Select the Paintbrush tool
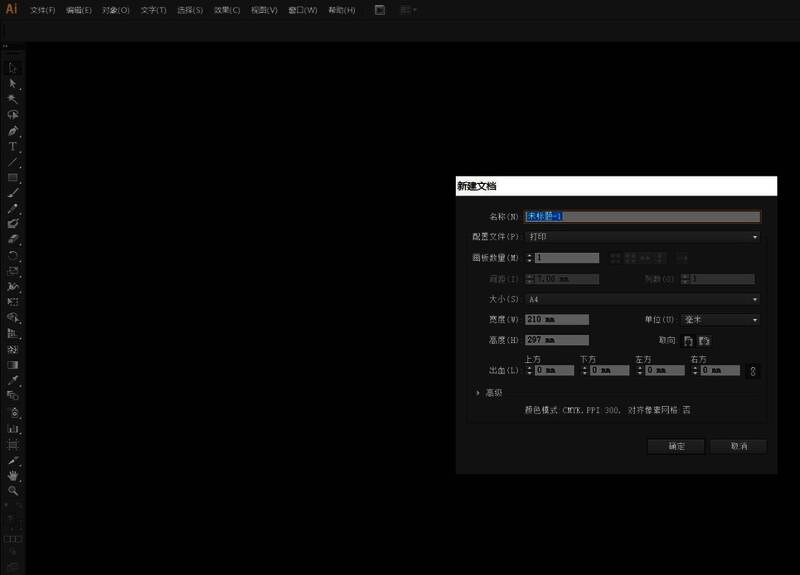The width and height of the screenshot is (800, 575). click(x=13, y=193)
